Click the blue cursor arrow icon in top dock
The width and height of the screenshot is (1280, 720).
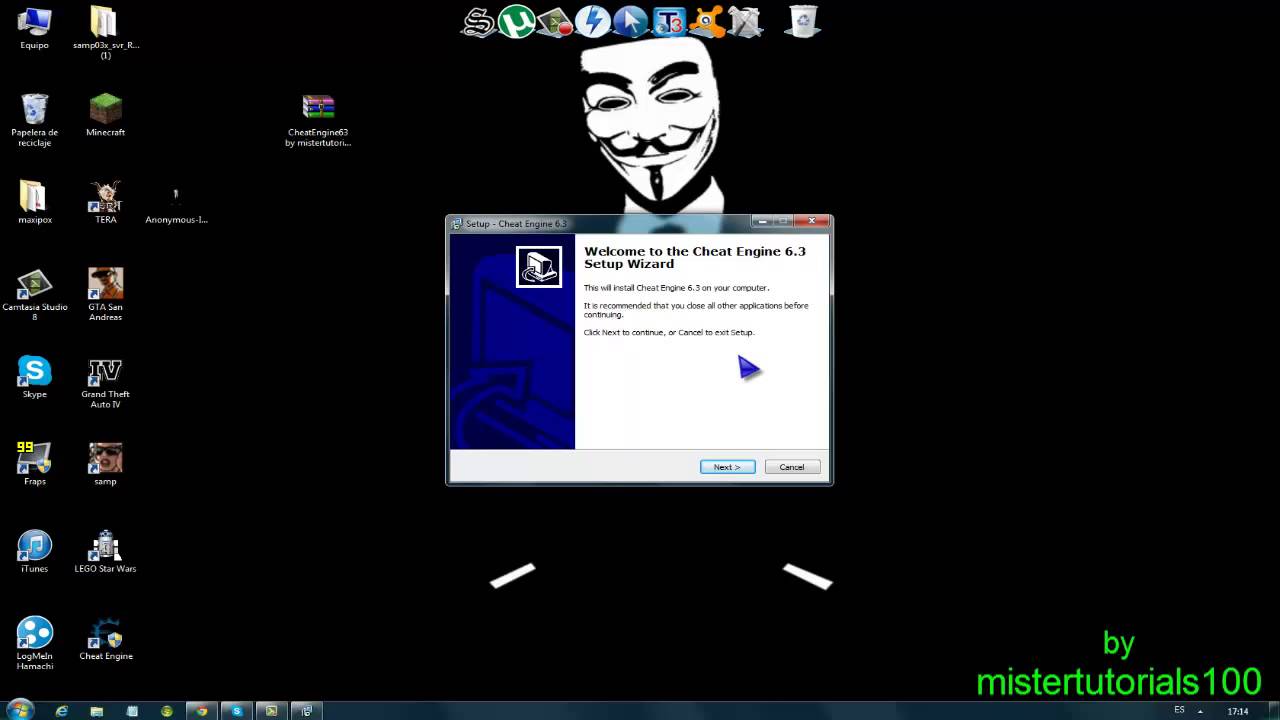[x=630, y=21]
